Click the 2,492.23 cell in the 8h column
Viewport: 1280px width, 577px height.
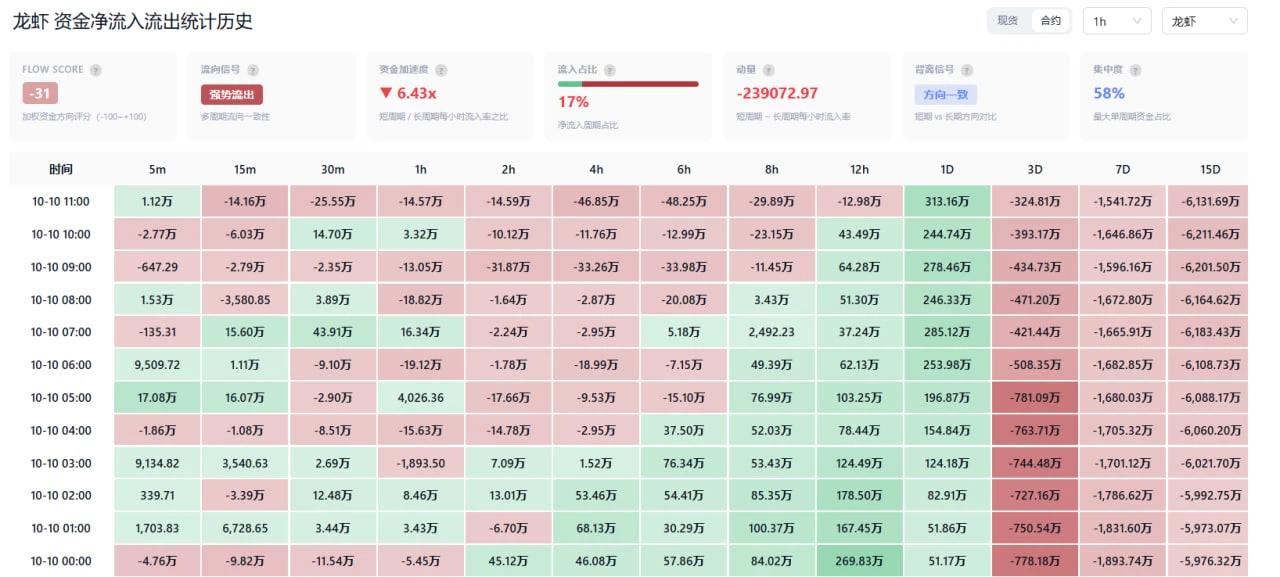771,332
